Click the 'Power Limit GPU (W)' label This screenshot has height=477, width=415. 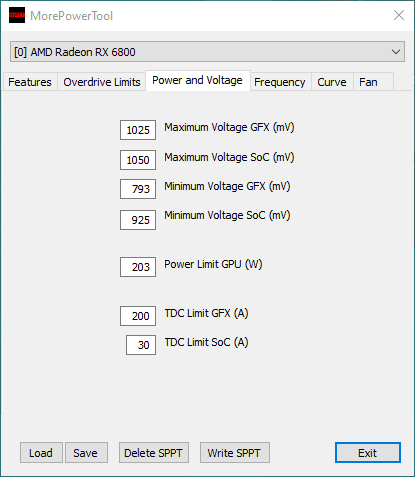(x=213, y=264)
